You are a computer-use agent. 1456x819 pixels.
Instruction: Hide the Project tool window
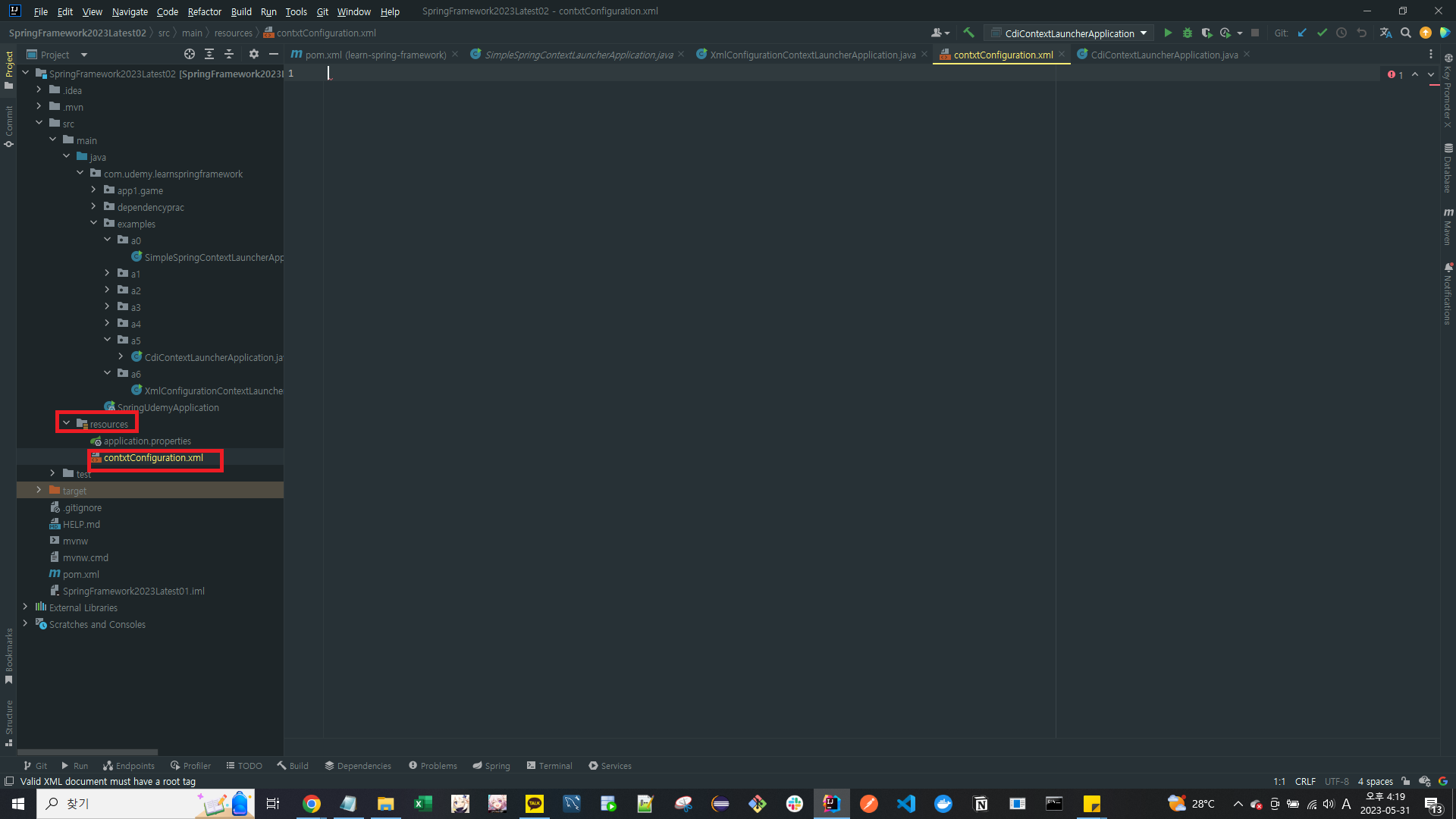coord(273,54)
